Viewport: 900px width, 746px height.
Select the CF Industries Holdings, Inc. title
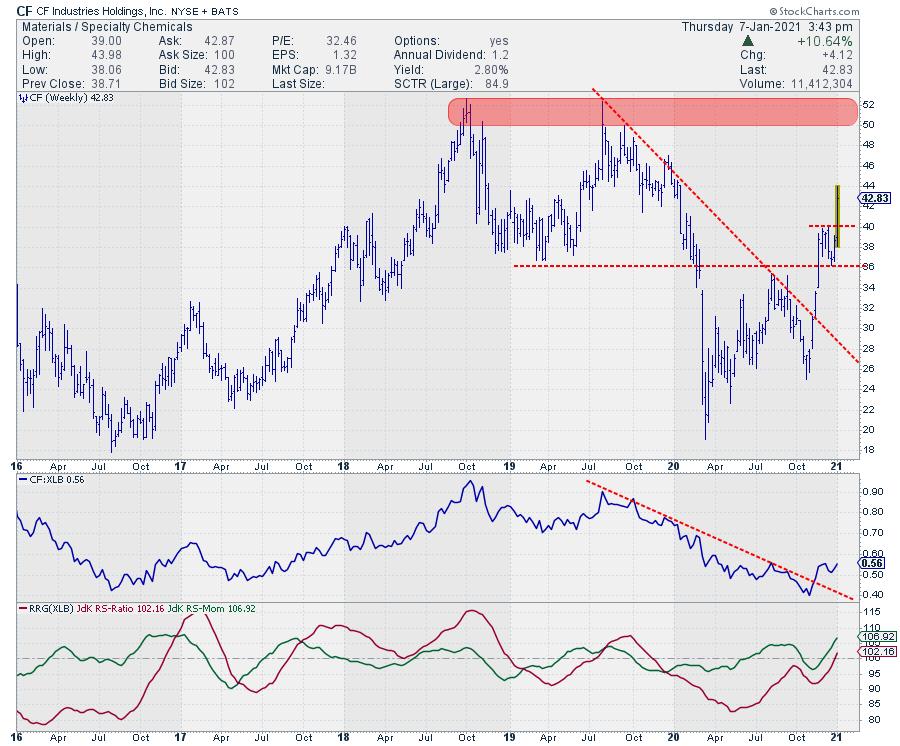pos(119,11)
